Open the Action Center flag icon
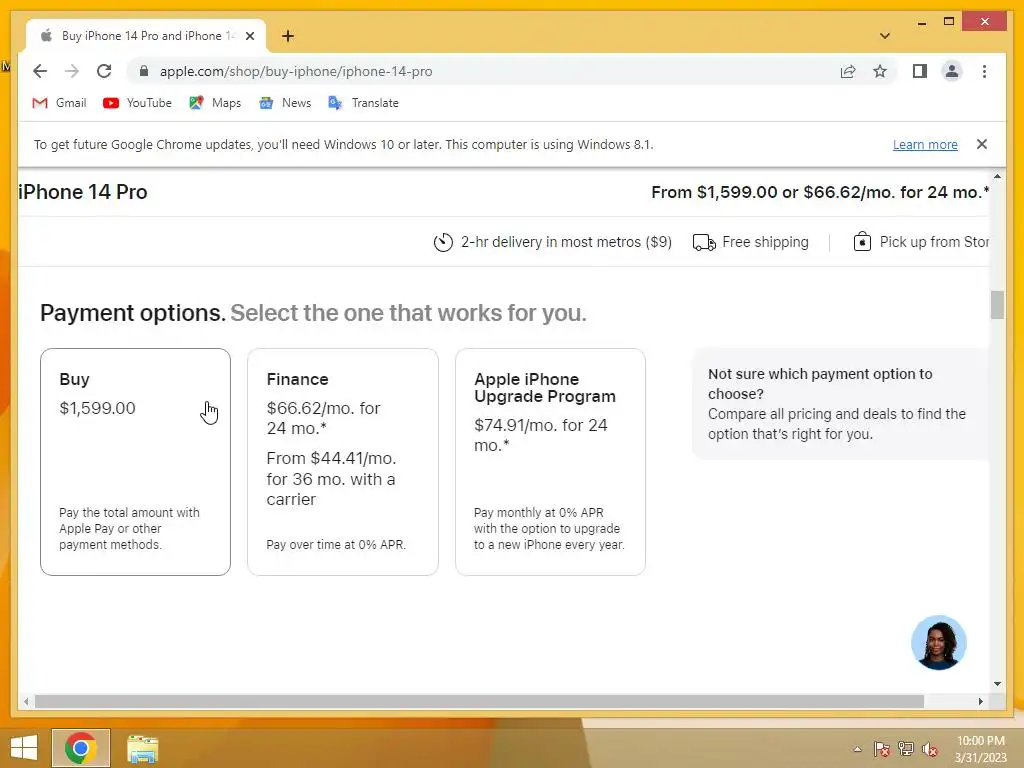The image size is (1024, 768). (882, 749)
